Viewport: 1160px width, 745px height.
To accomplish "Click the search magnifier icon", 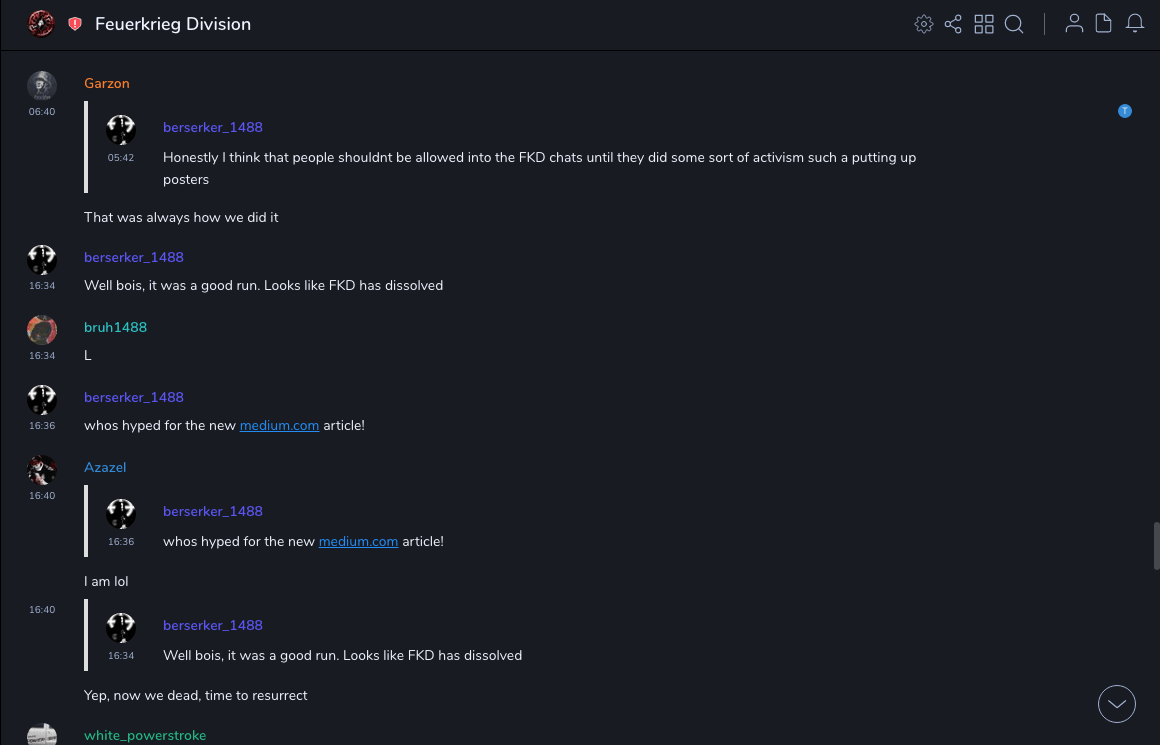I will (x=1014, y=24).
